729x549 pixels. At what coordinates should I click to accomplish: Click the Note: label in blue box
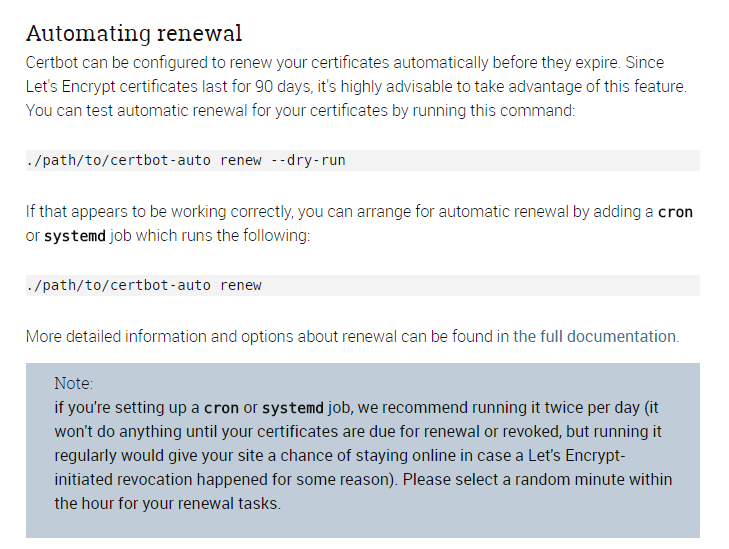(73, 384)
